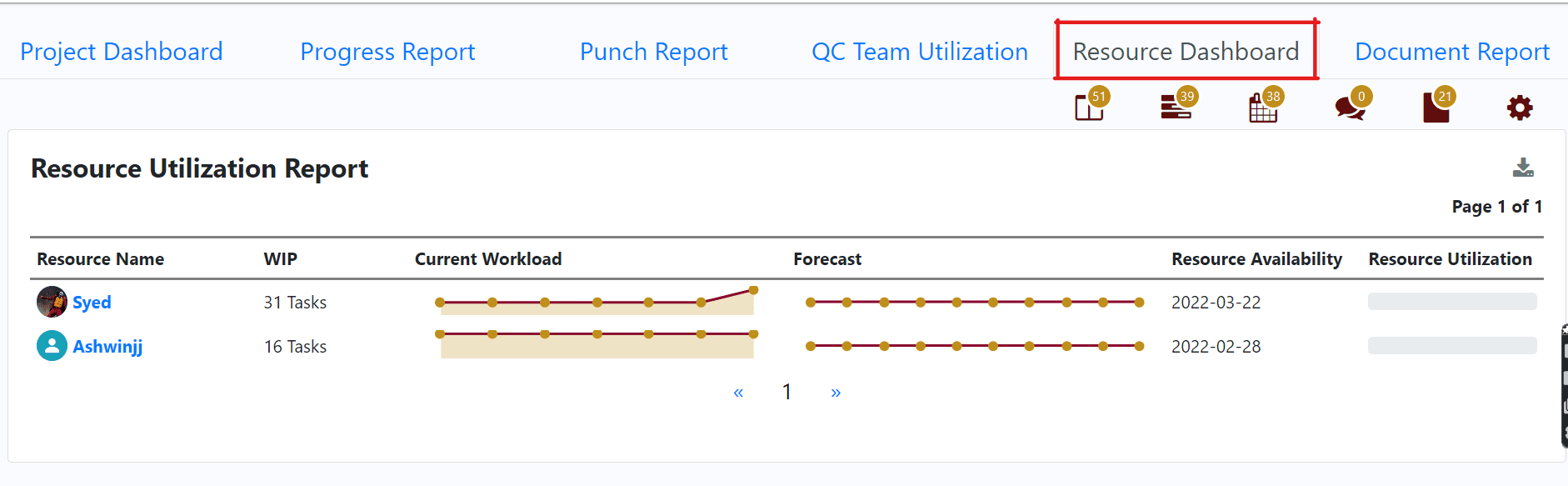Image resolution: width=1568 pixels, height=486 pixels.
Task: Click the previous page double-arrow
Action: pos(738,391)
